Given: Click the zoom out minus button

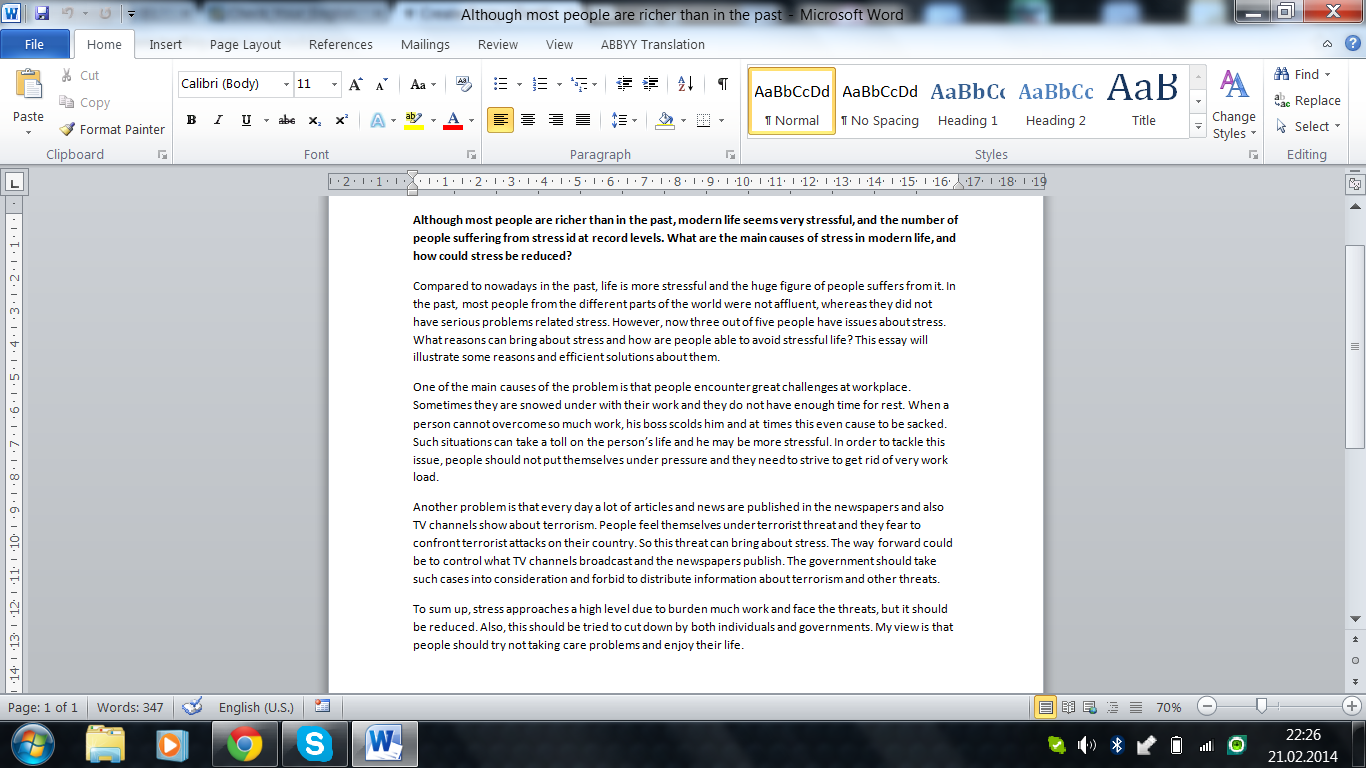Looking at the screenshot, I should (x=1207, y=706).
